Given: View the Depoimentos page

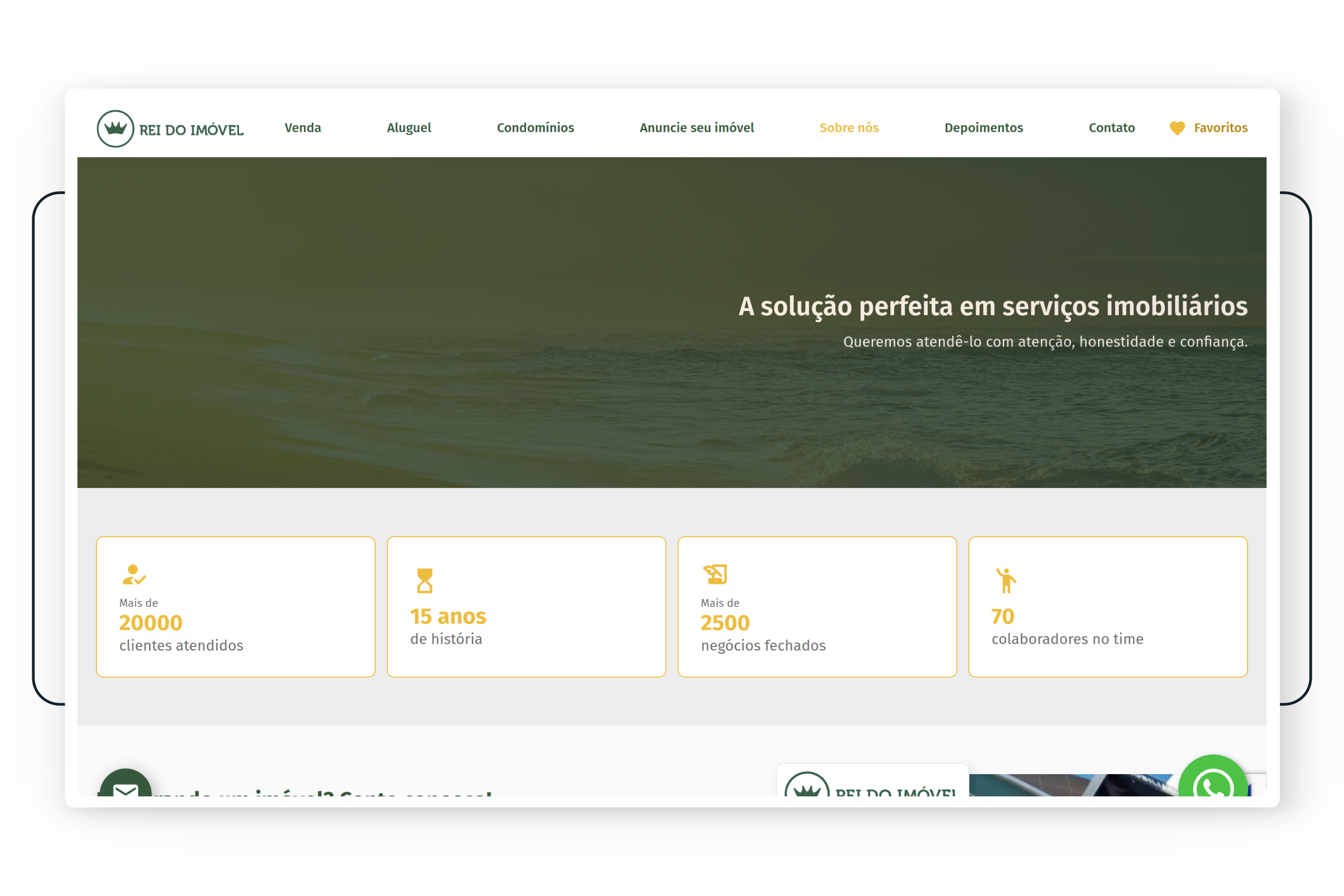Looking at the screenshot, I should 984,128.
